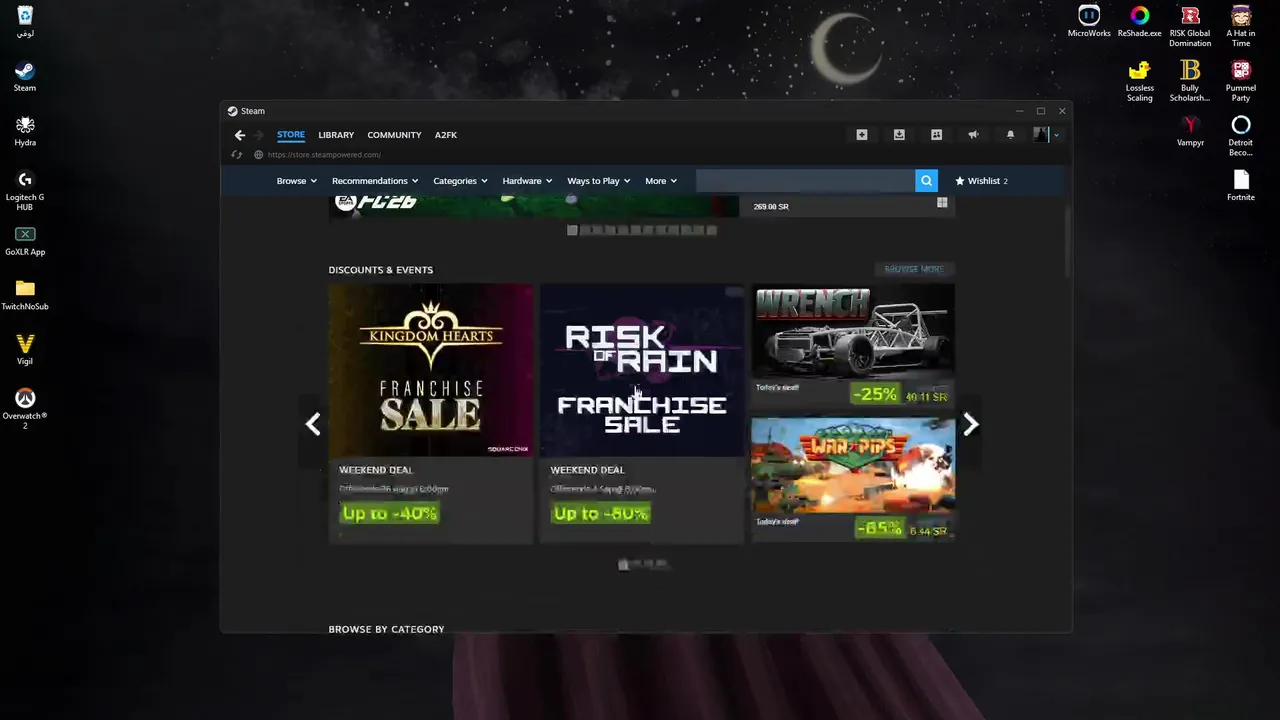Click the Steam forward navigation arrow

(259, 135)
